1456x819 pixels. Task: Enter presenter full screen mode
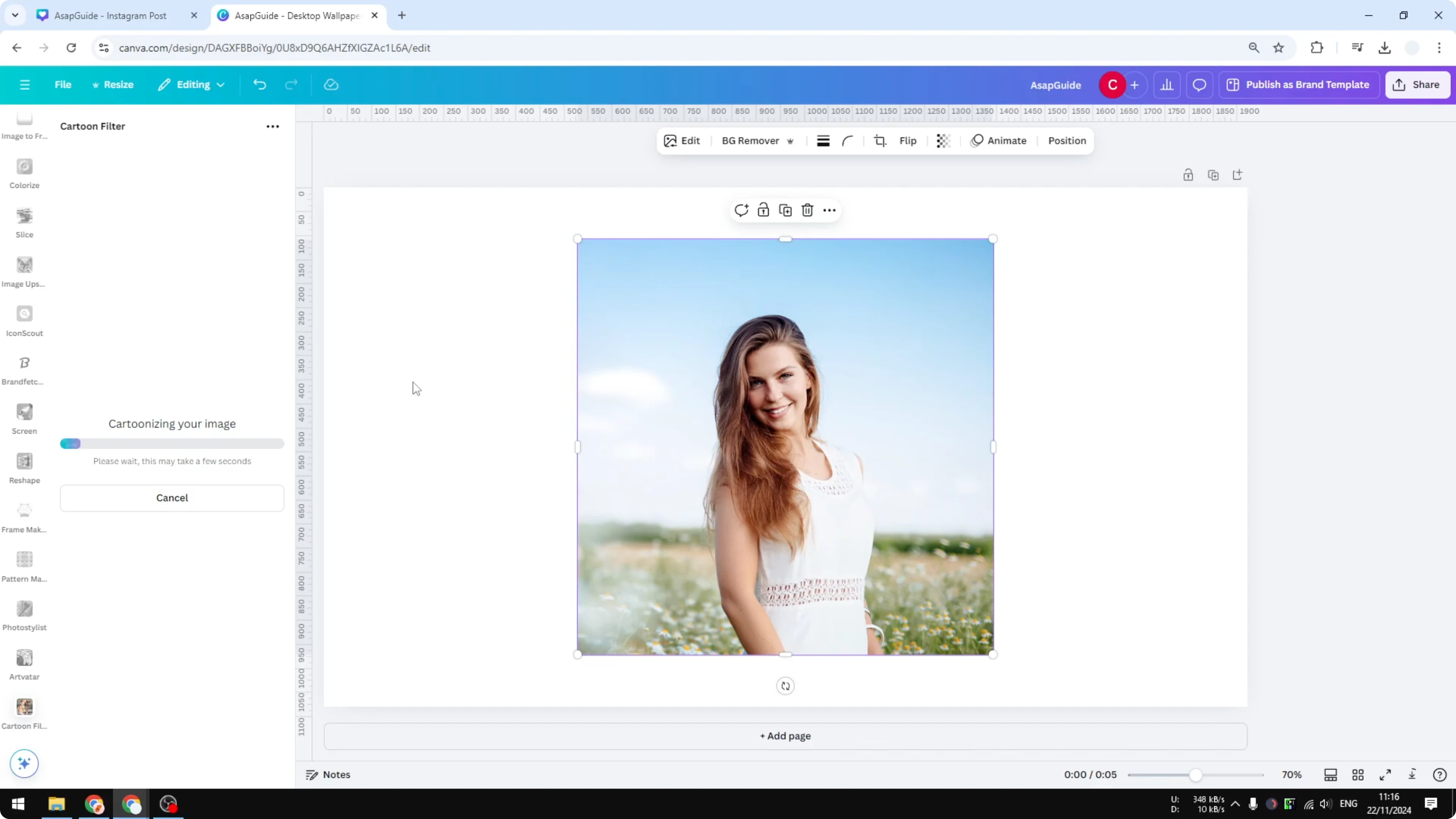click(x=1386, y=774)
